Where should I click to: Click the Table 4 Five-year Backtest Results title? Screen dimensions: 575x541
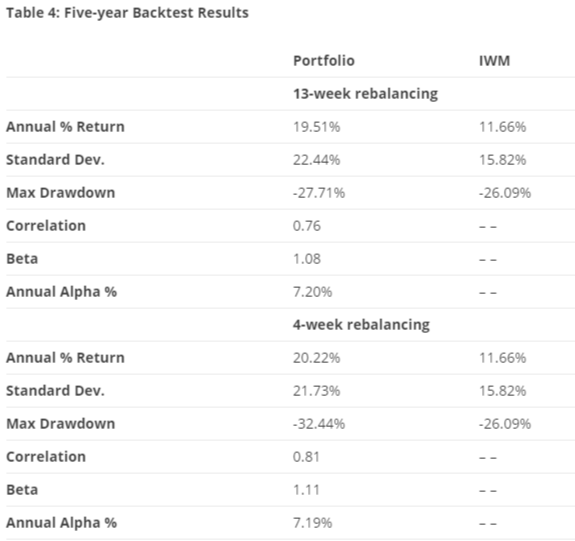127,13
